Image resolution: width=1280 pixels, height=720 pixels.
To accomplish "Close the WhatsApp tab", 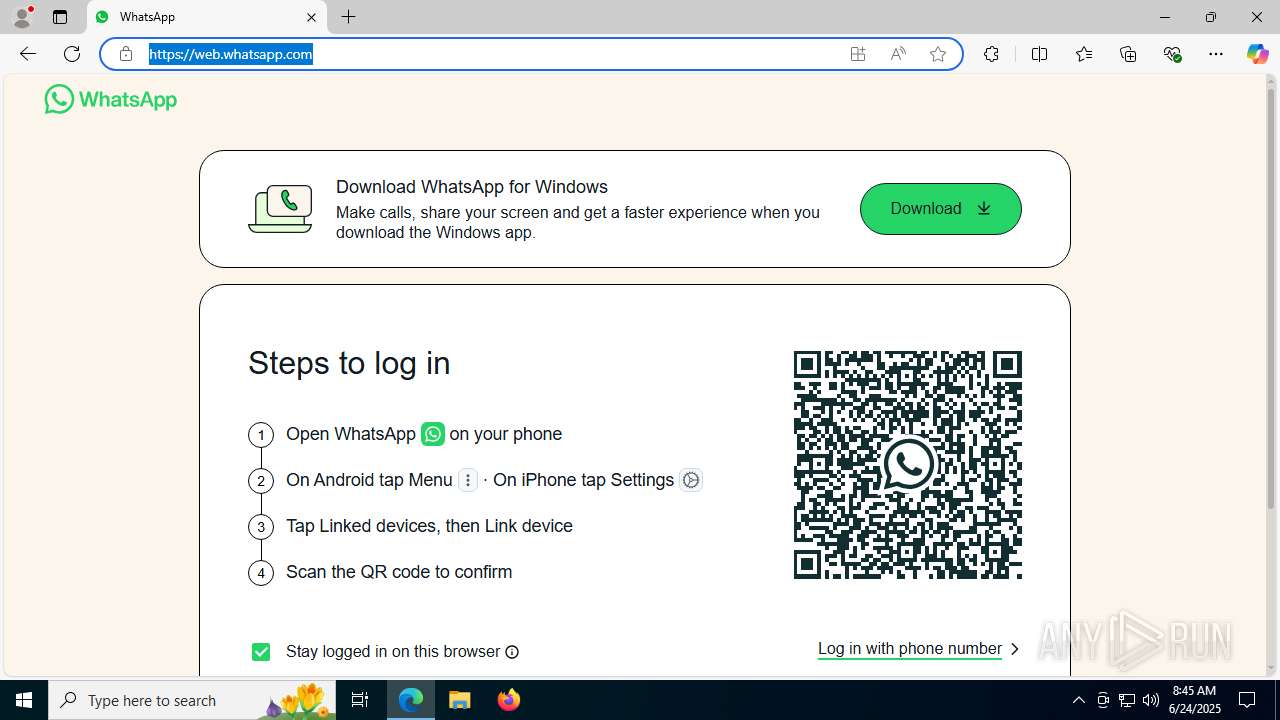I will point(311,17).
